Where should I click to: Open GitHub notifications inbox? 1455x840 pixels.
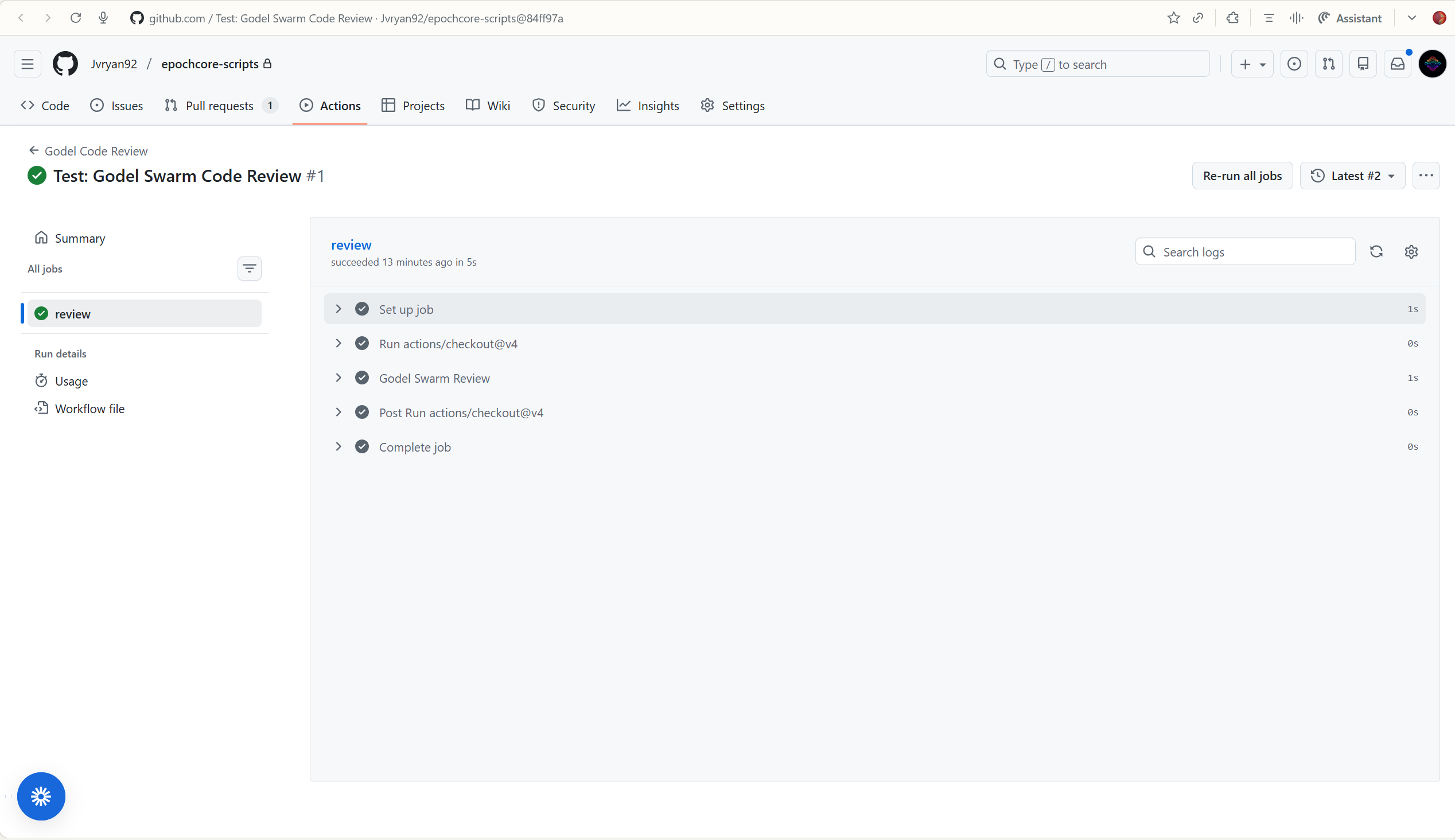1396,64
